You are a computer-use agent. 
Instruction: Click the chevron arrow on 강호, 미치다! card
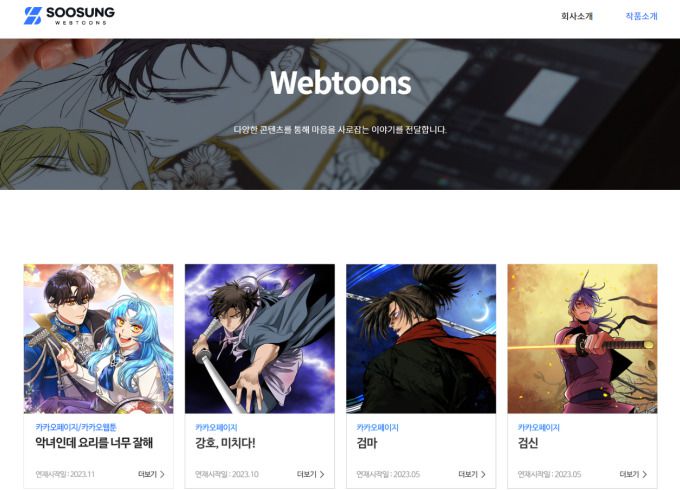(322, 474)
